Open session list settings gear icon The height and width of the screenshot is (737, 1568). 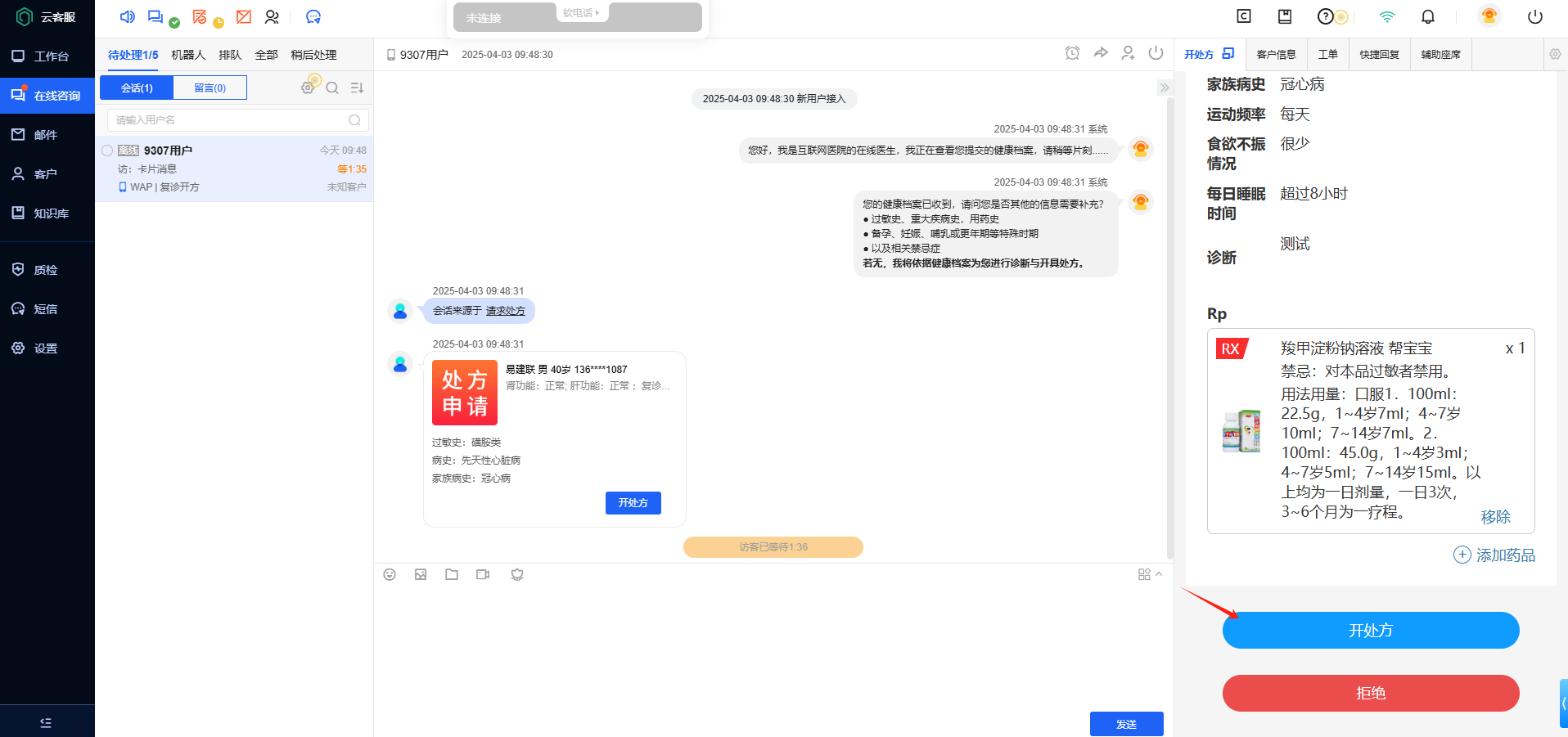tap(308, 88)
